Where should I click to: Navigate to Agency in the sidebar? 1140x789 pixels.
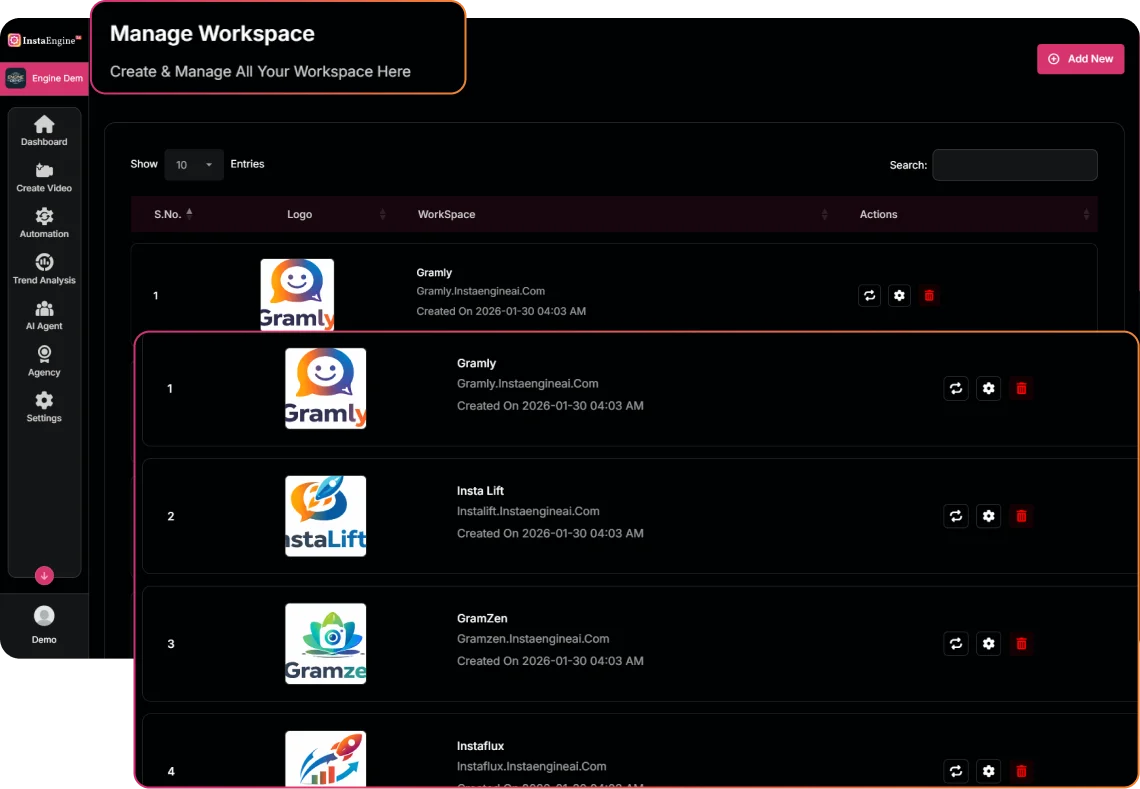click(x=44, y=361)
